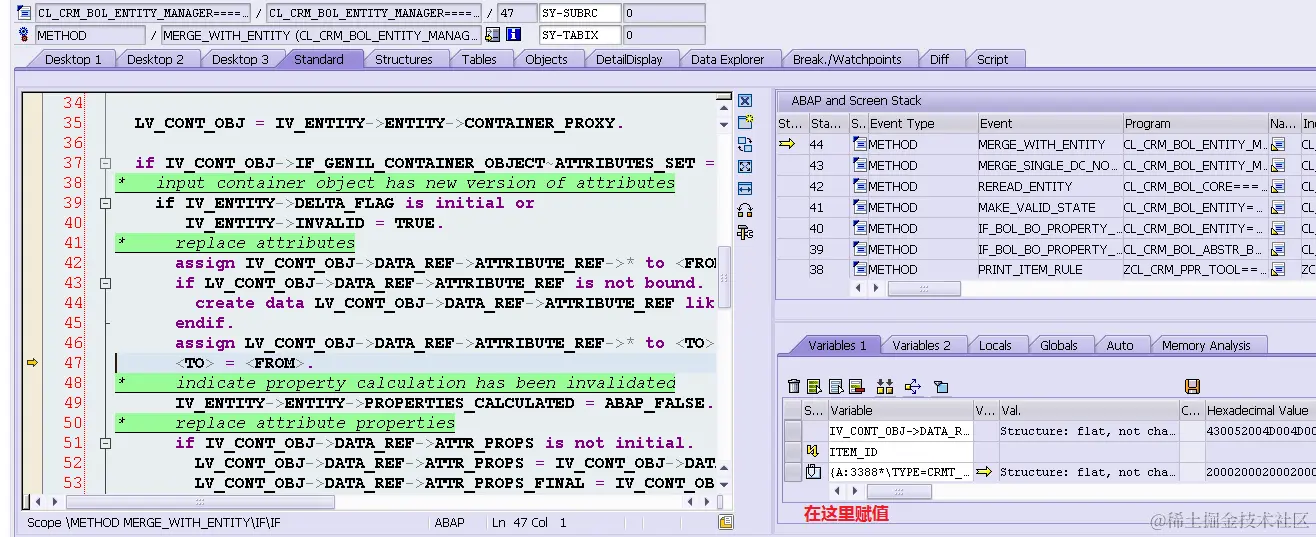Click the replace tool icon in vertical toolbar
This screenshot has width=1316, height=537.
click(x=744, y=145)
